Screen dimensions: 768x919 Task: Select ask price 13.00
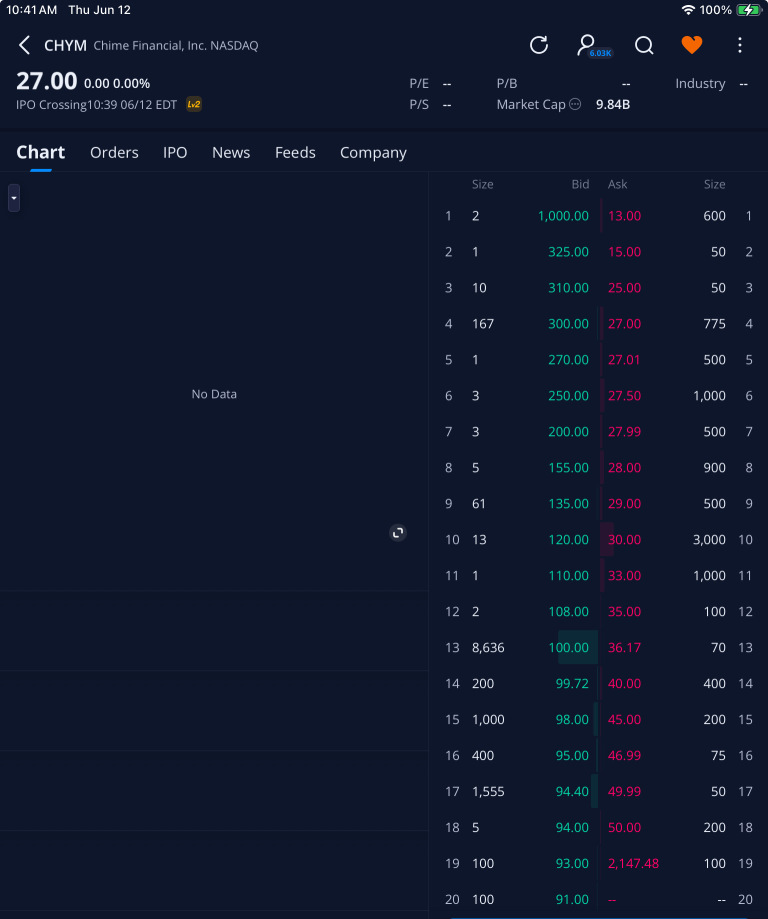tap(624, 216)
